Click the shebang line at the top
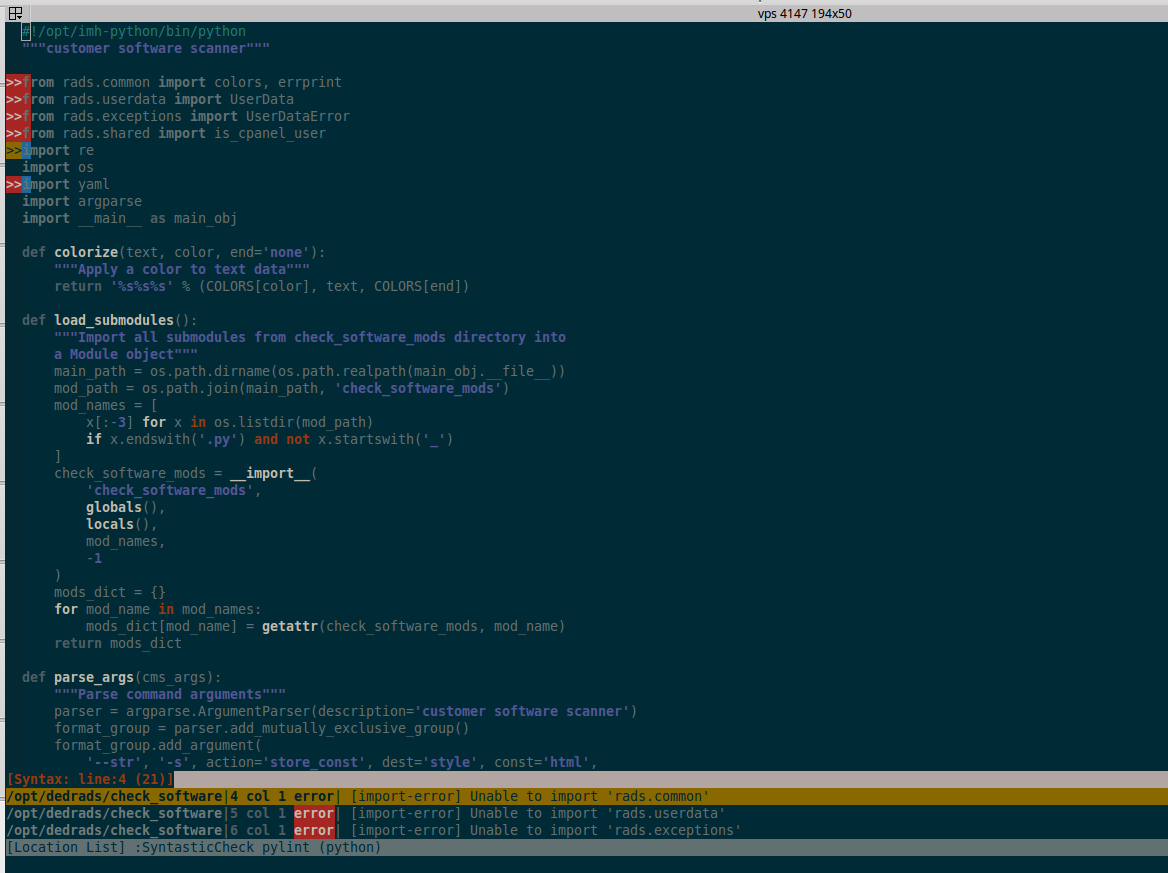Screen dimensions: 1168x873 [x=134, y=32]
